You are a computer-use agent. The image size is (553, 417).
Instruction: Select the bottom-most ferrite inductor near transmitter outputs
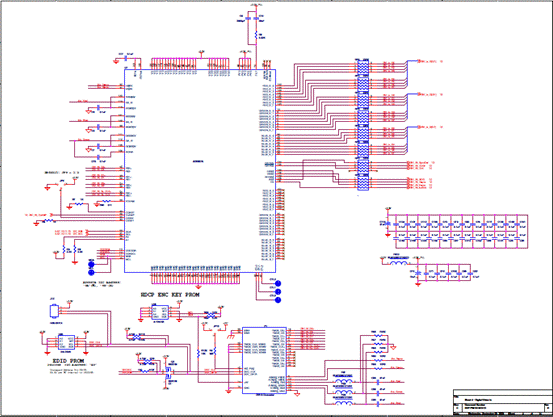[343, 403]
